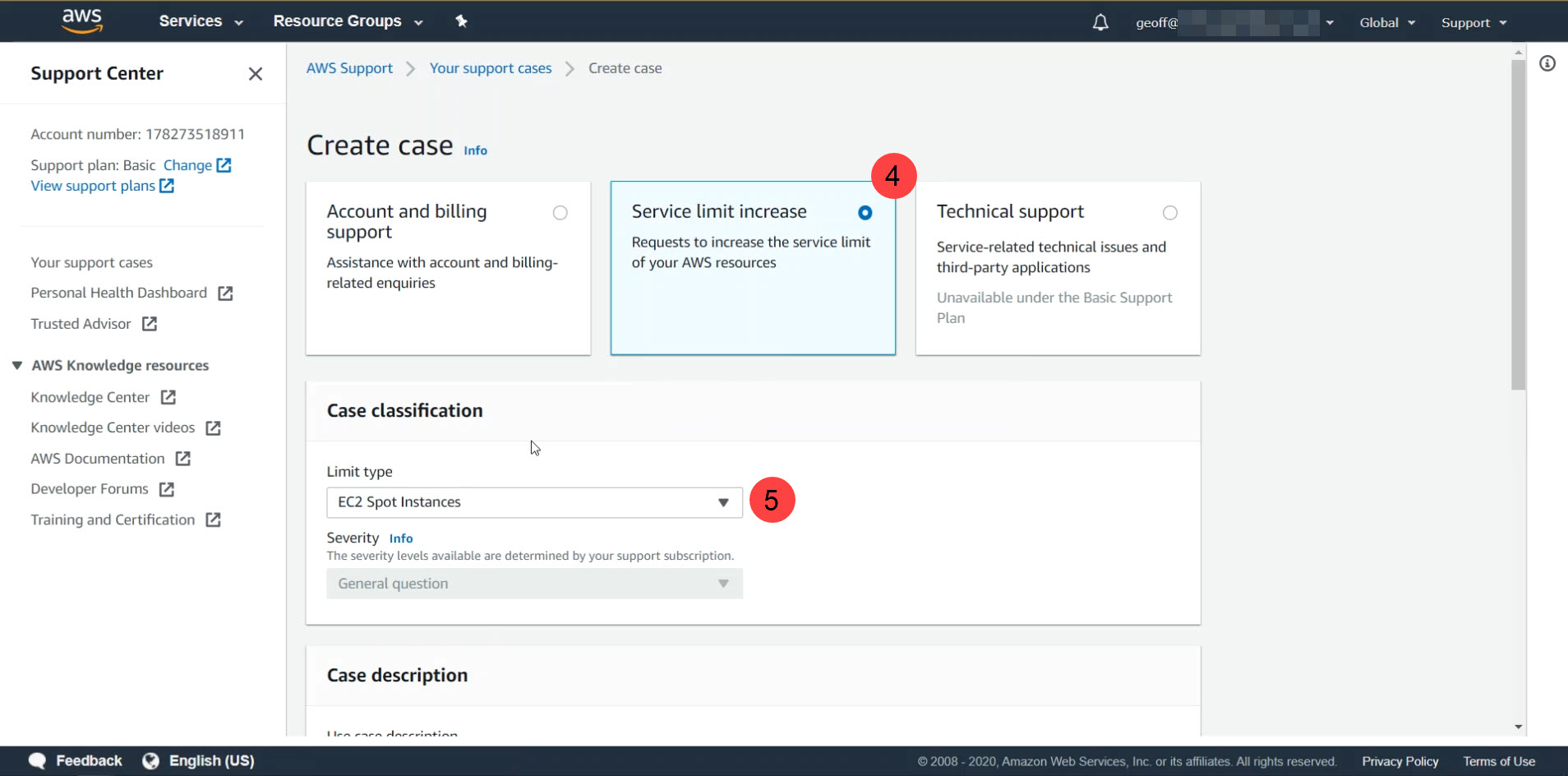
Task: Open Privacy Policy link
Action: tap(1400, 761)
